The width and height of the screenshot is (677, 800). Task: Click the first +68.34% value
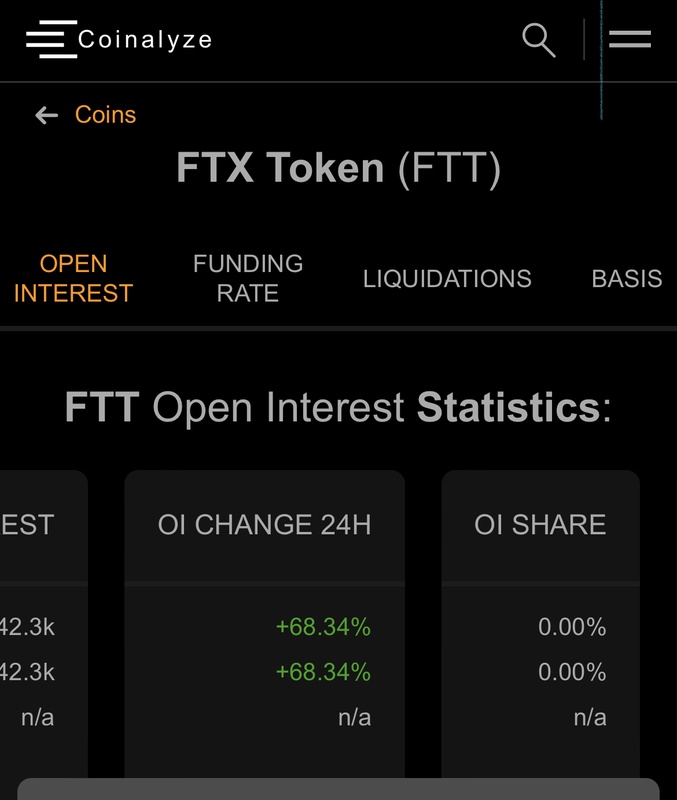323,627
